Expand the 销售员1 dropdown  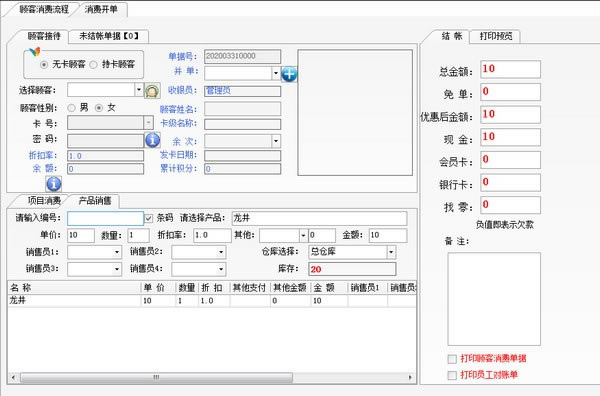117,252
